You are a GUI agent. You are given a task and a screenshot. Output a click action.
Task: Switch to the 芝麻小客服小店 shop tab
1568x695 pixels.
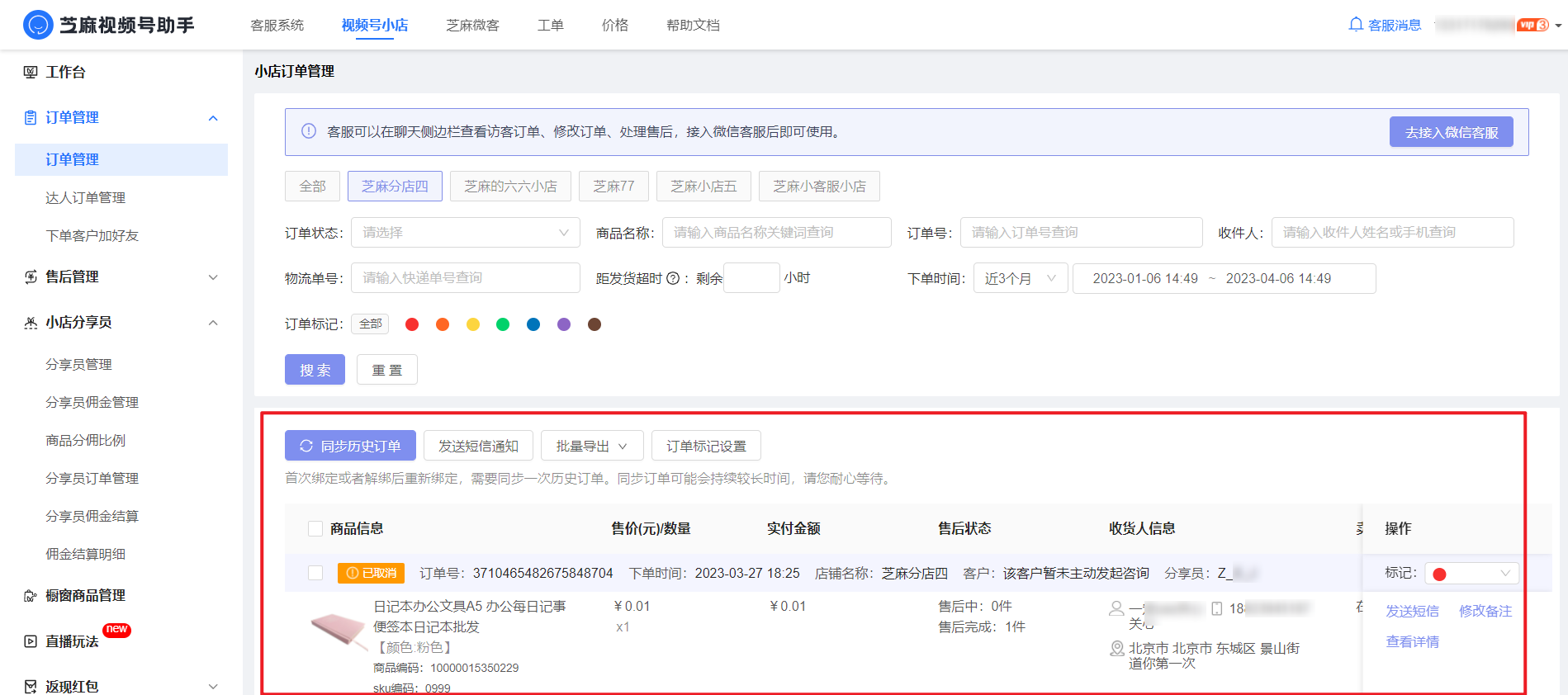(819, 187)
